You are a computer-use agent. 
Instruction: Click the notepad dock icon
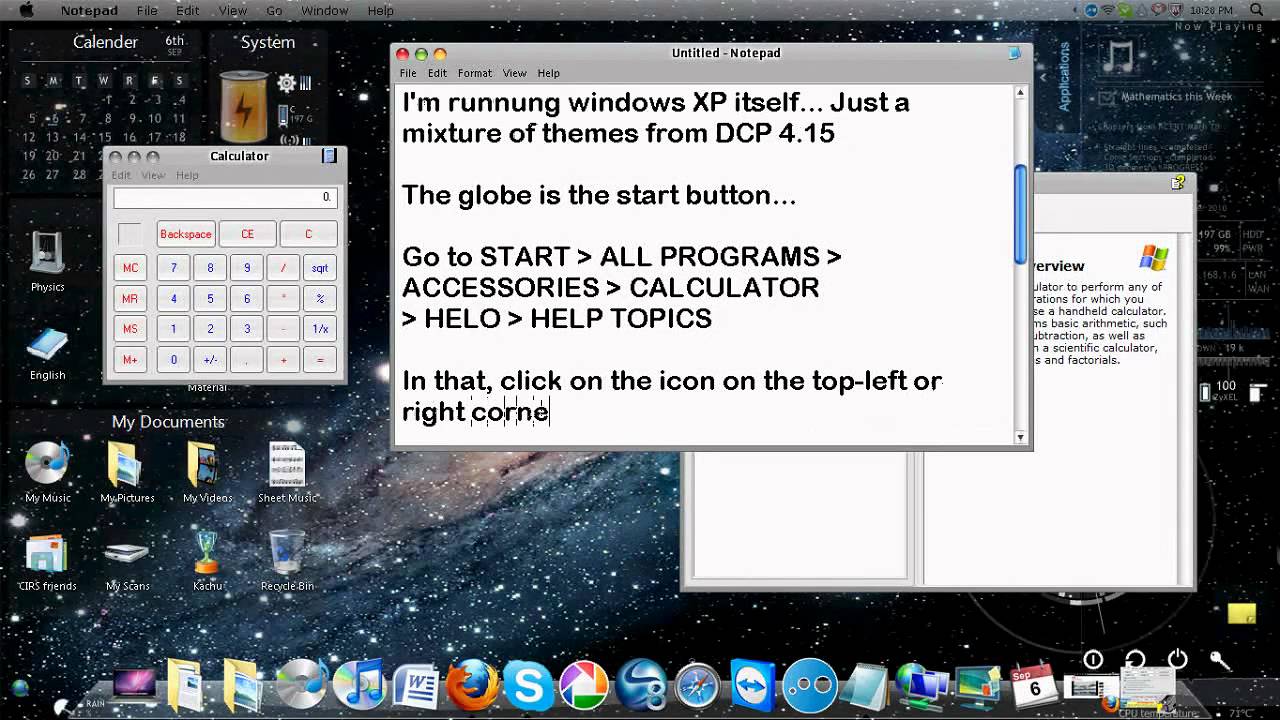(864, 686)
